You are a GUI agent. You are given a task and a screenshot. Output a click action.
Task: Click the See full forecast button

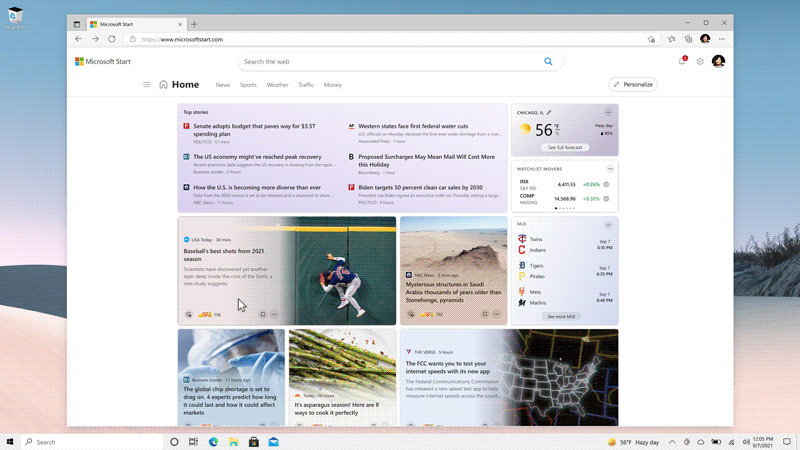click(564, 147)
